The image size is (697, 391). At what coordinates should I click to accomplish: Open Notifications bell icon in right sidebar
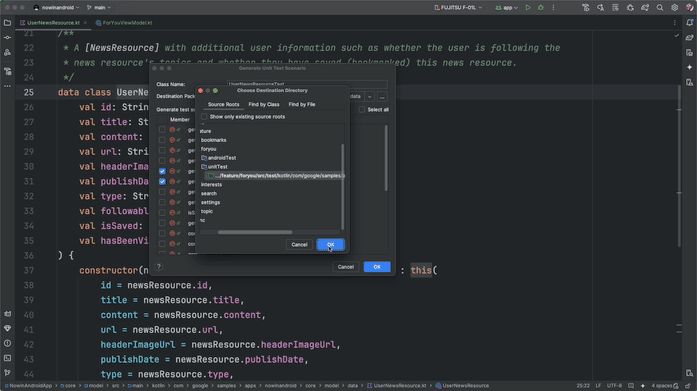[689, 23]
